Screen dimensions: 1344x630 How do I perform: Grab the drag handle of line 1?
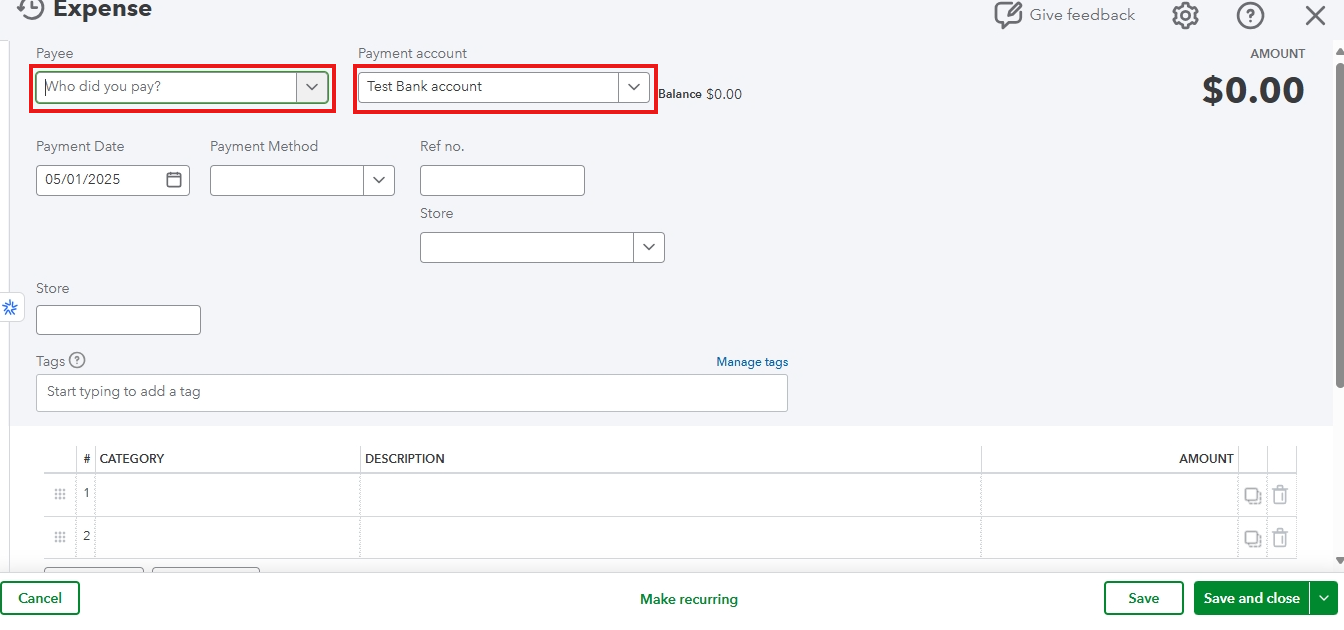tap(60, 494)
